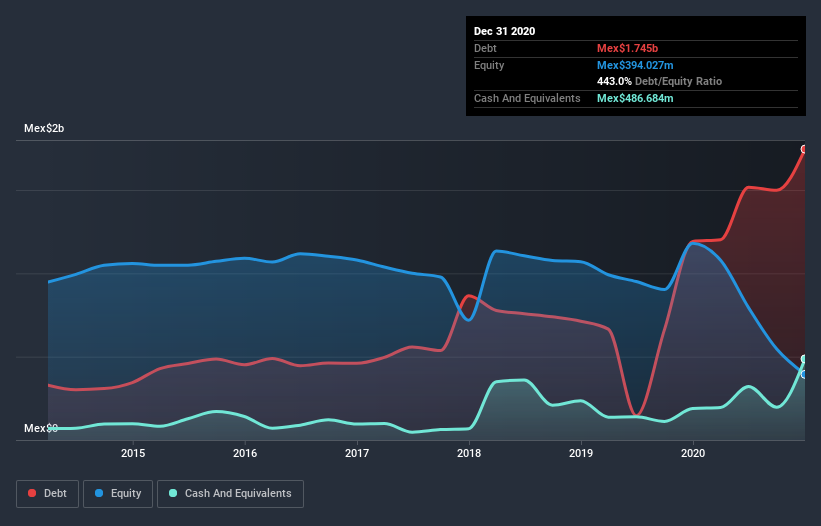The width and height of the screenshot is (821, 526).
Task: Toggle the Cash And Equivalents legend button
Action: [230, 494]
